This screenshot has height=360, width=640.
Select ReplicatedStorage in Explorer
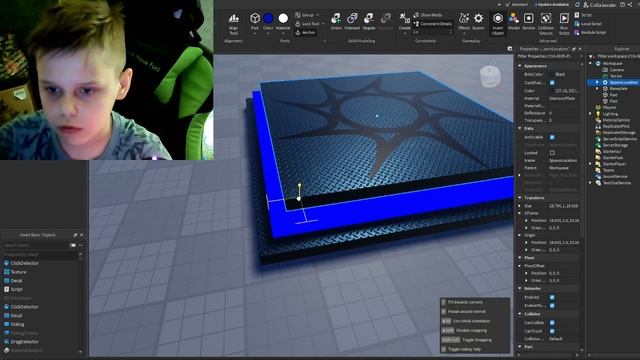[x=619, y=133]
